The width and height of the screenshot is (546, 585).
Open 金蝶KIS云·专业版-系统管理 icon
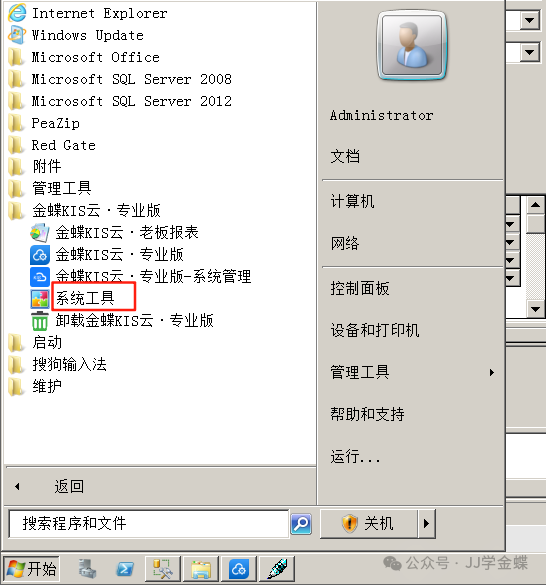point(40,277)
